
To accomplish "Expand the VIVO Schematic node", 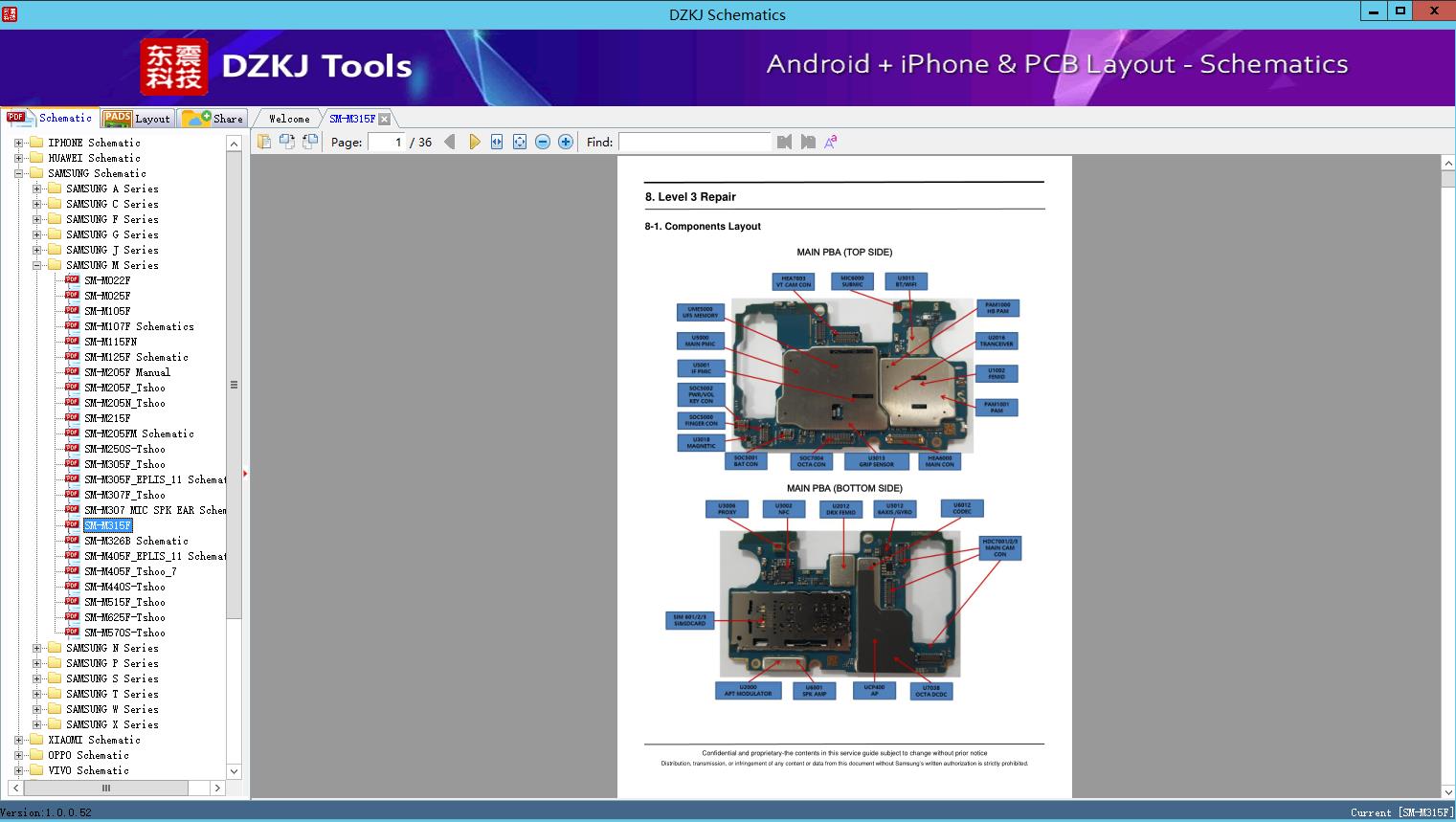I will coord(18,770).
